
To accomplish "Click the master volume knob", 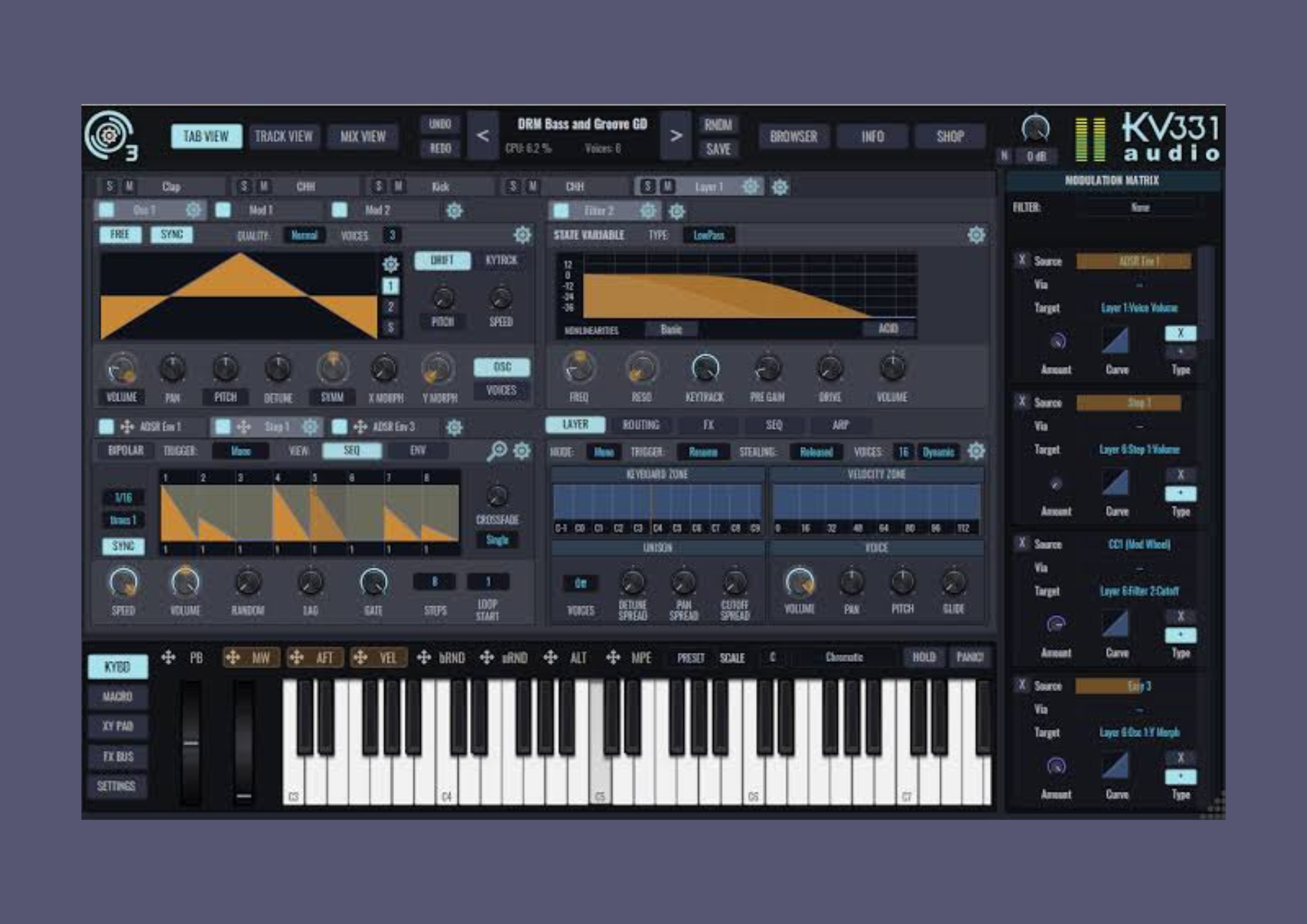I will tap(1036, 129).
